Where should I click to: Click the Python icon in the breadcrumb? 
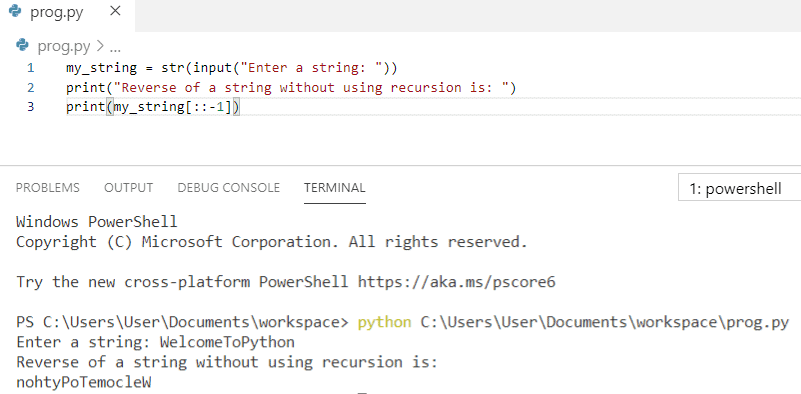(22, 46)
